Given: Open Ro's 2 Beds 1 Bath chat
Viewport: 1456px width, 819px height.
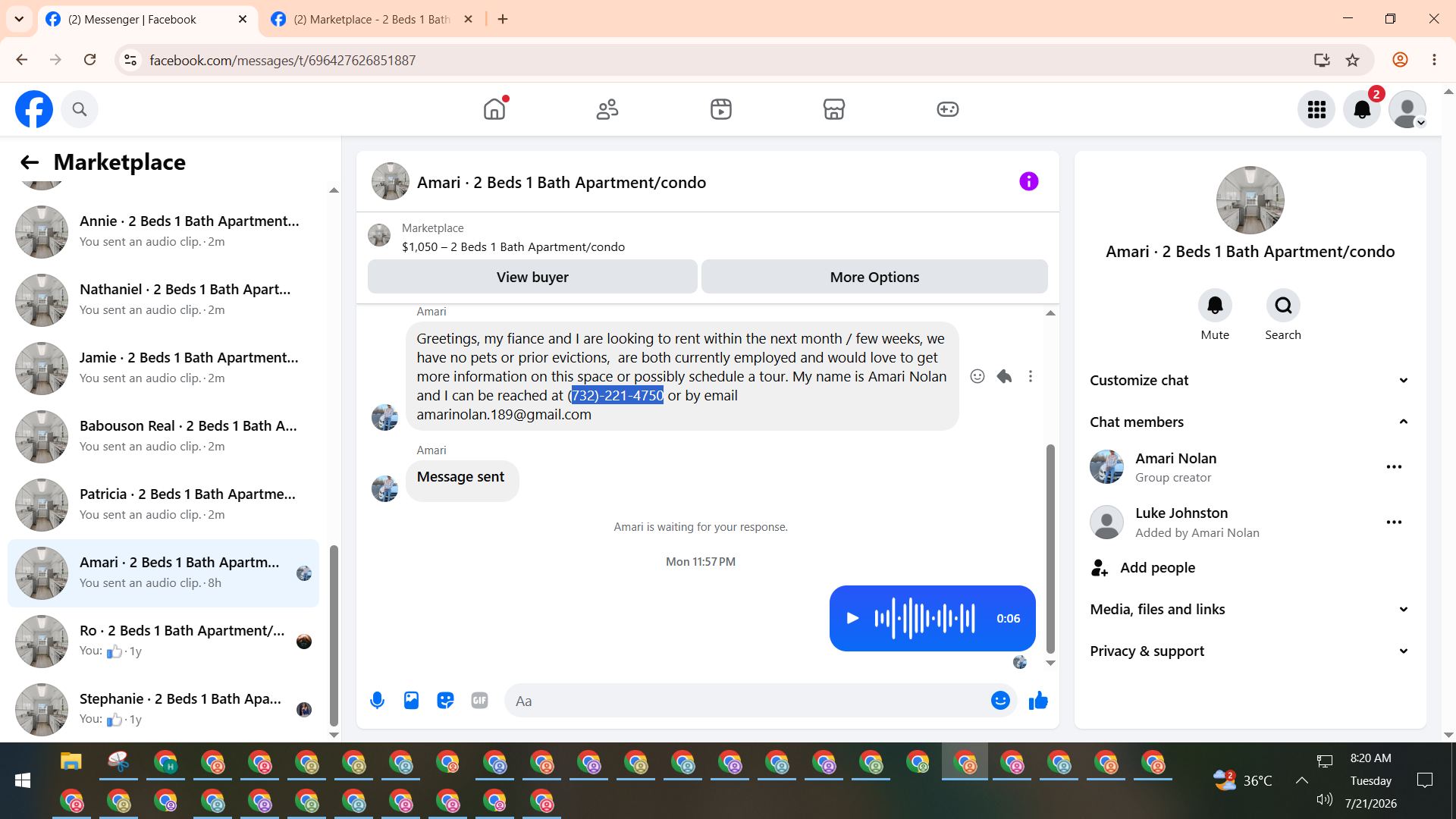Looking at the screenshot, I should [163, 641].
